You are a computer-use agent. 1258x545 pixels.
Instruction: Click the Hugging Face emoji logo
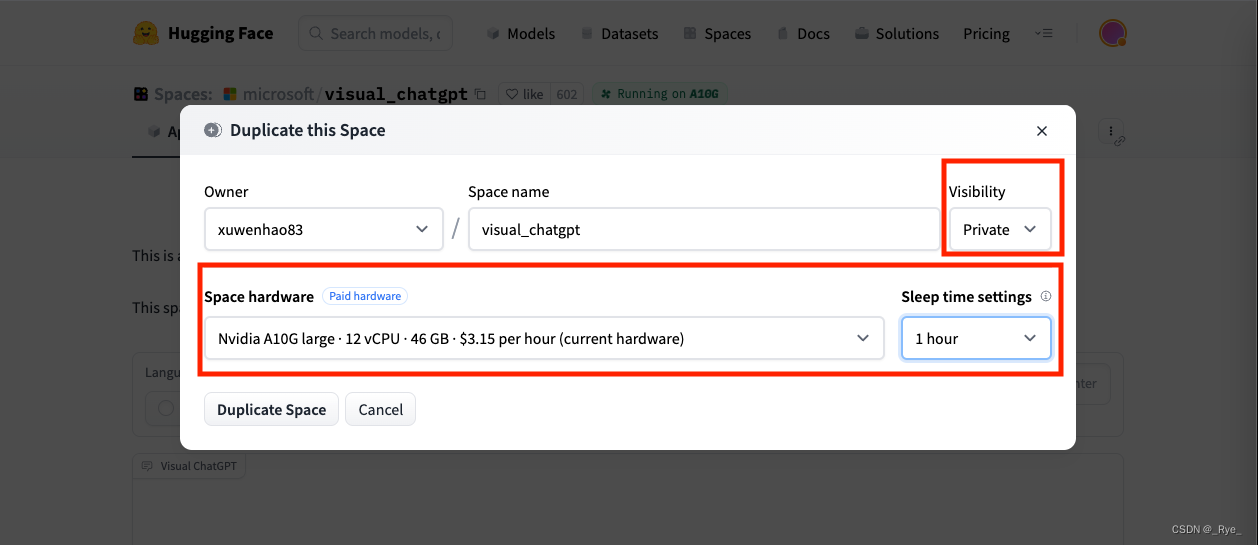pyautogui.click(x=146, y=33)
